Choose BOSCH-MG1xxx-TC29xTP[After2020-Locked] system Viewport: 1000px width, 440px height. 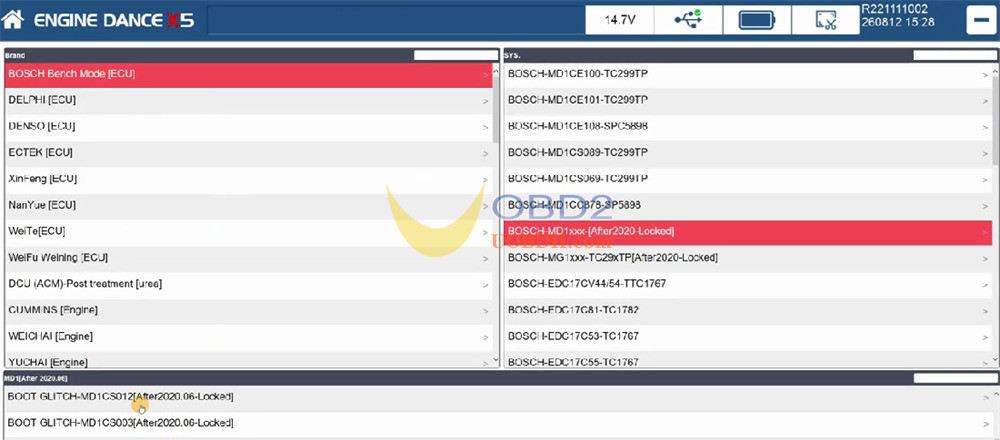(x=748, y=258)
